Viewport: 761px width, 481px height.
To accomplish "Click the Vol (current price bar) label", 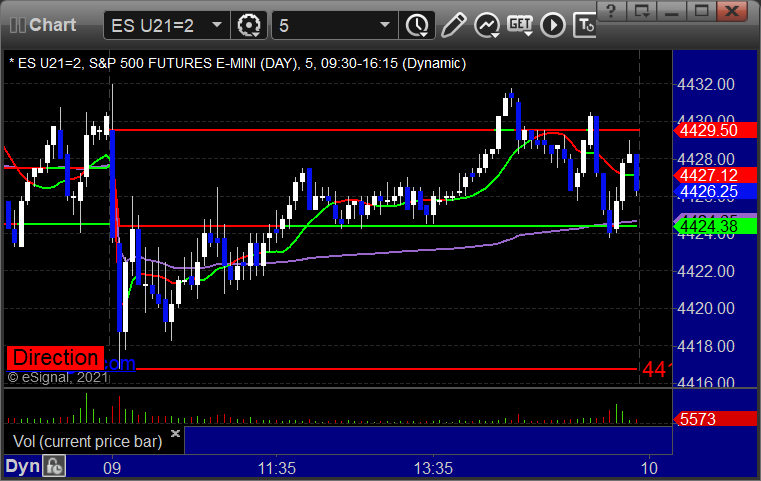I will point(87,441).
